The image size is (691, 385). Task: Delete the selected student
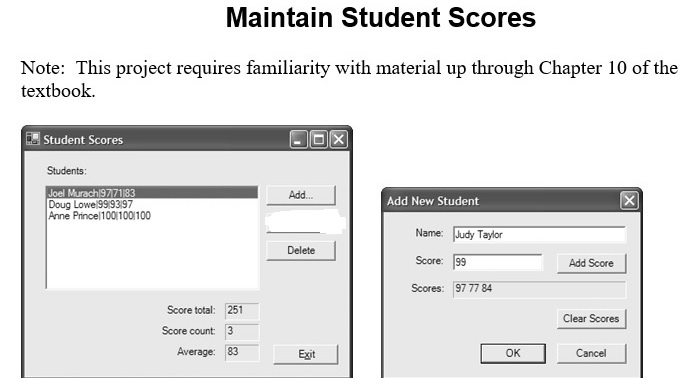coord(301,251)
